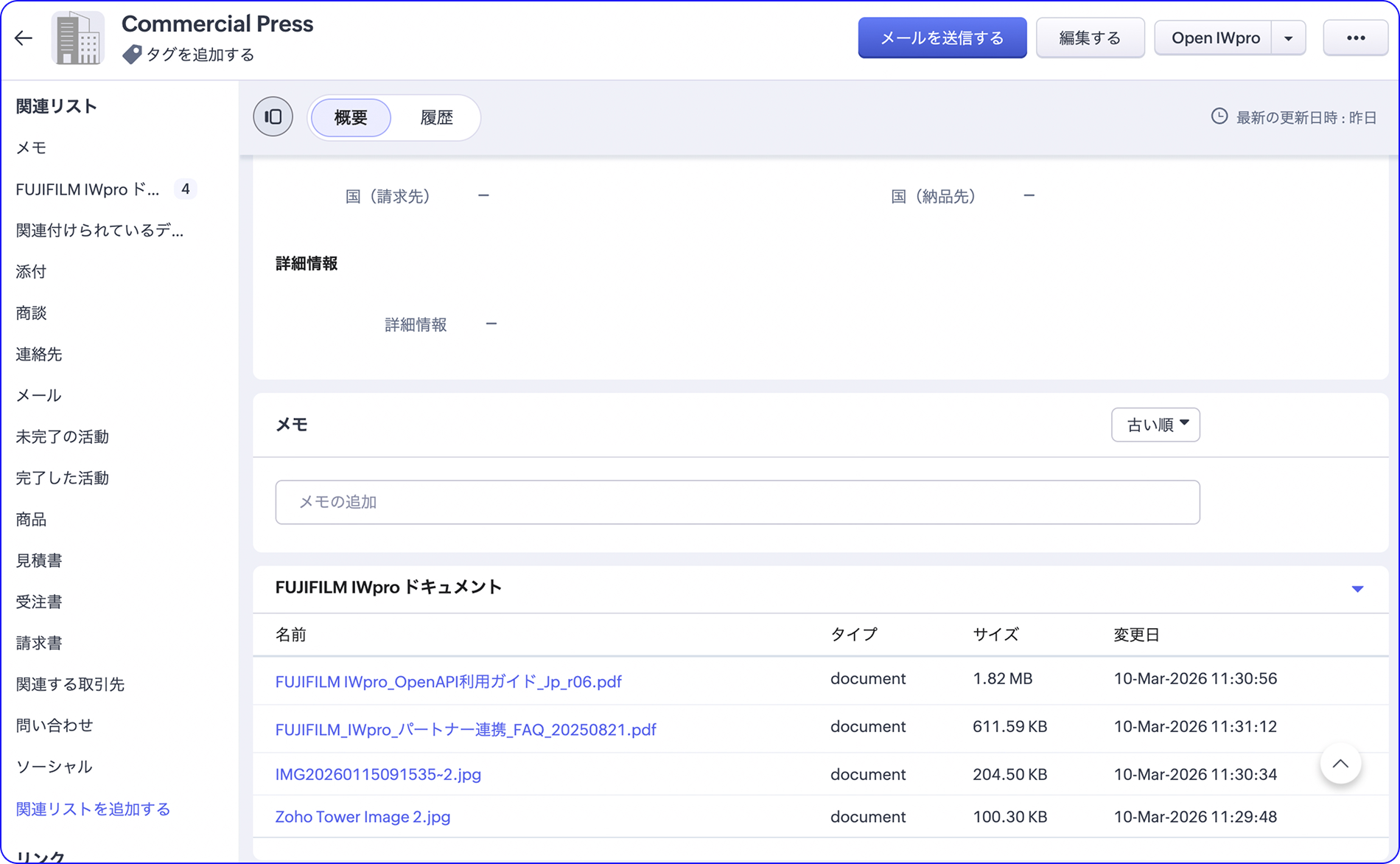The height and width of the screenshot is (864, 1400).
Task: Expand the Open IWpro dropdown arrow
Action: [1288, 38]
